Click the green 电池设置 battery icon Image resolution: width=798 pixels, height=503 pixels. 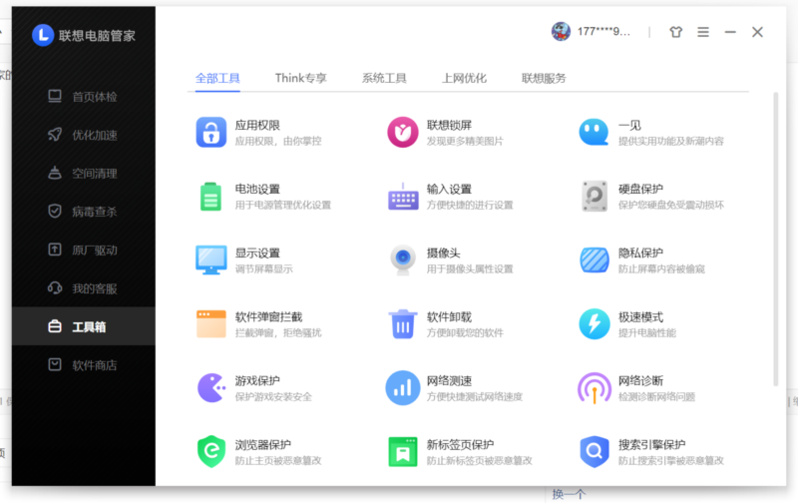pos(211,197)
